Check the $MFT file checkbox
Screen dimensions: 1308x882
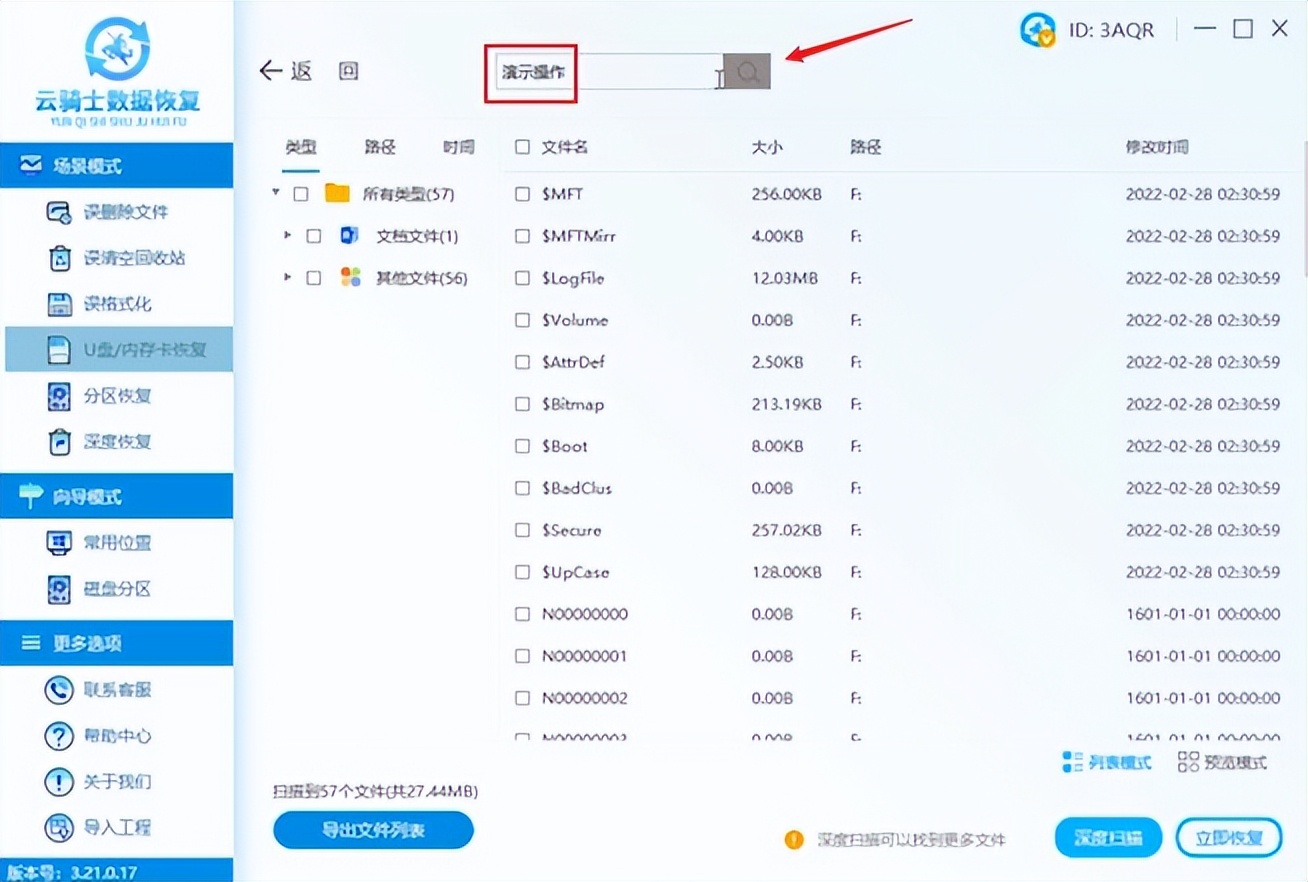tap(521, 194)
